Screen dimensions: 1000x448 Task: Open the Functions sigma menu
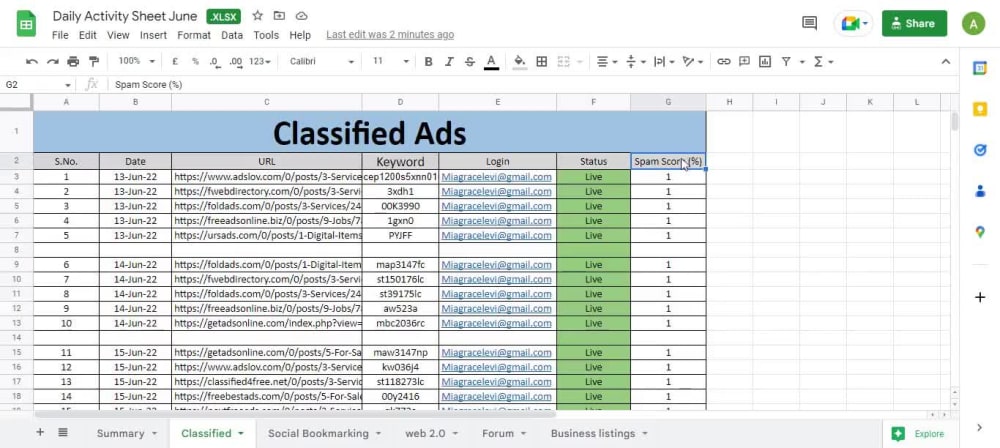pyautogui.click(x=822, y=62)
